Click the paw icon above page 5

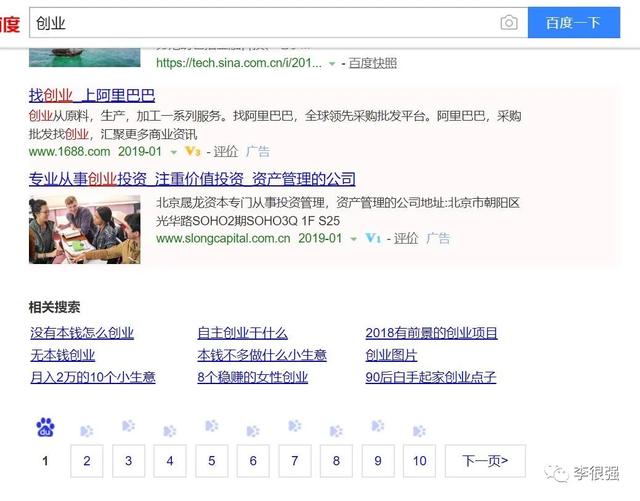pyautogui.click(x=212, y=429)
